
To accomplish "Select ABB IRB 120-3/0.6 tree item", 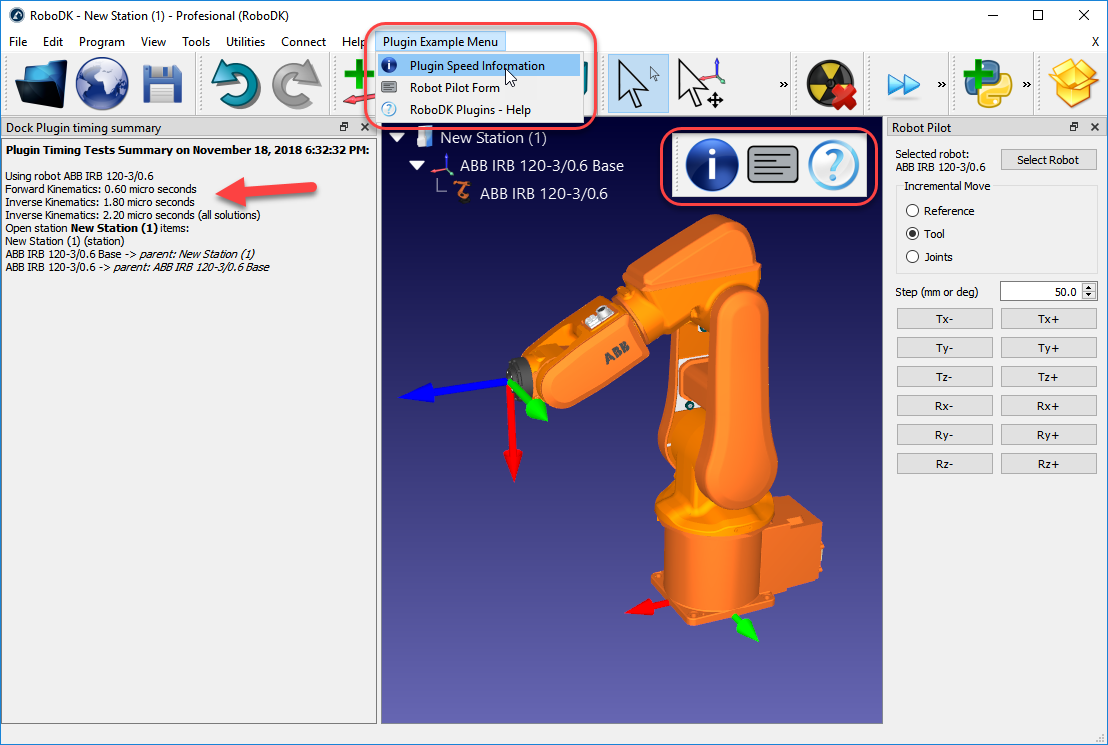I will click(543, 193).
